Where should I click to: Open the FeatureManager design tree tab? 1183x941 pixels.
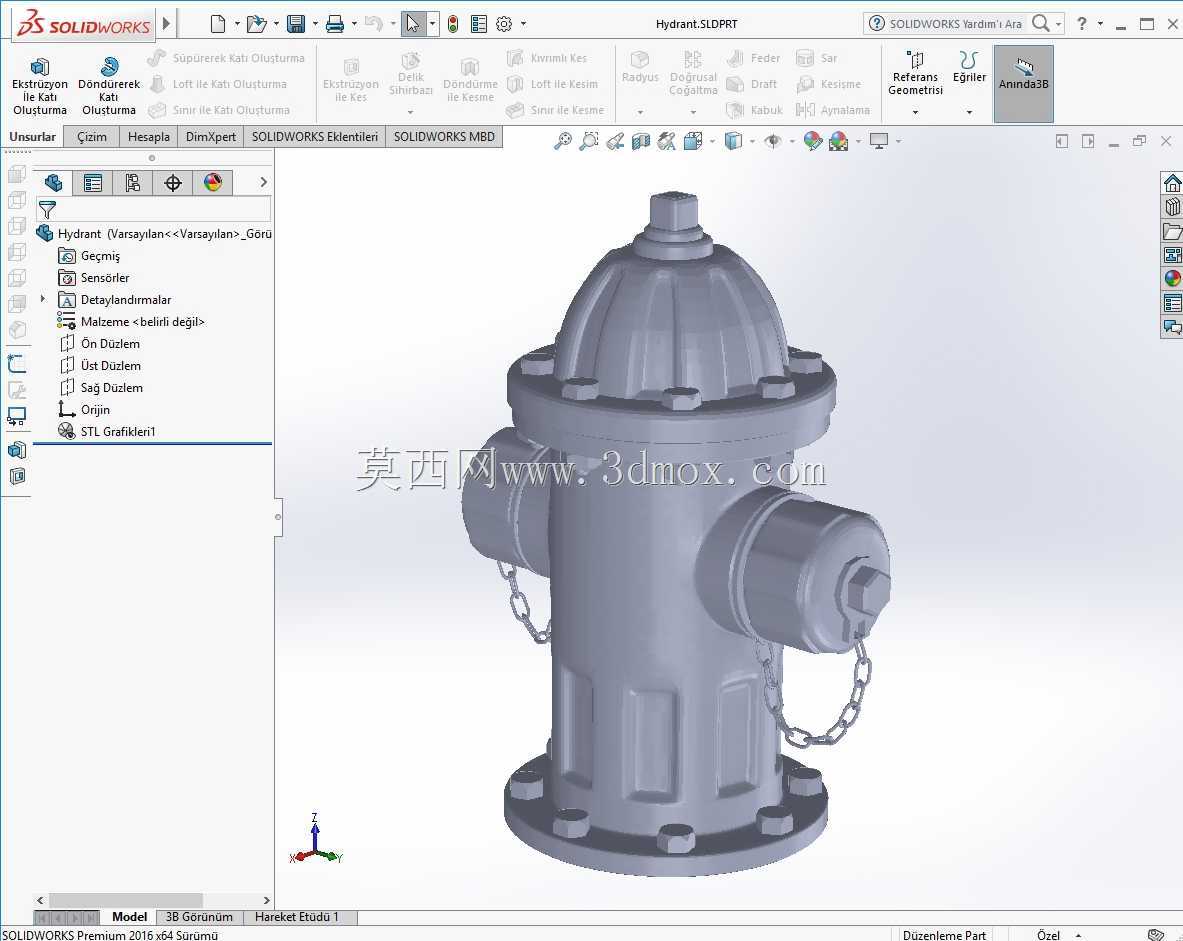(54, 183)
